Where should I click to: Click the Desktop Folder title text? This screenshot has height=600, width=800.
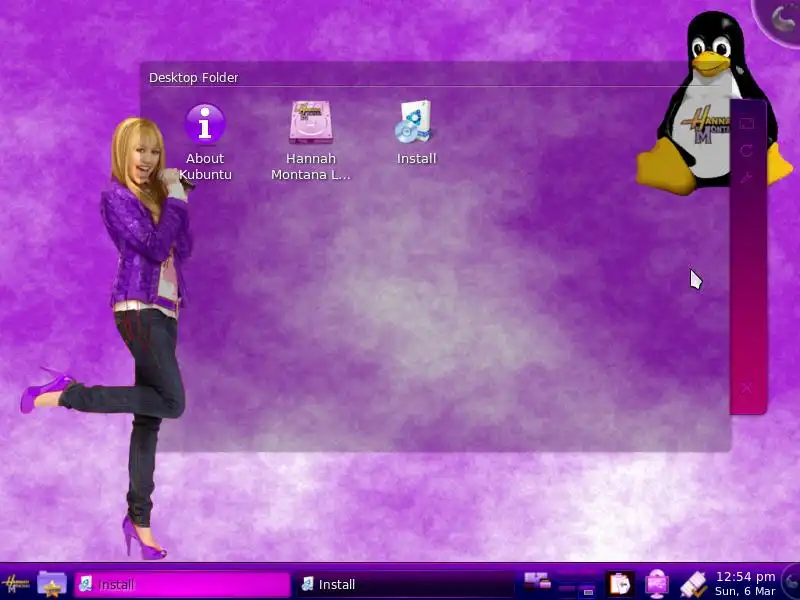click(193, 78)
